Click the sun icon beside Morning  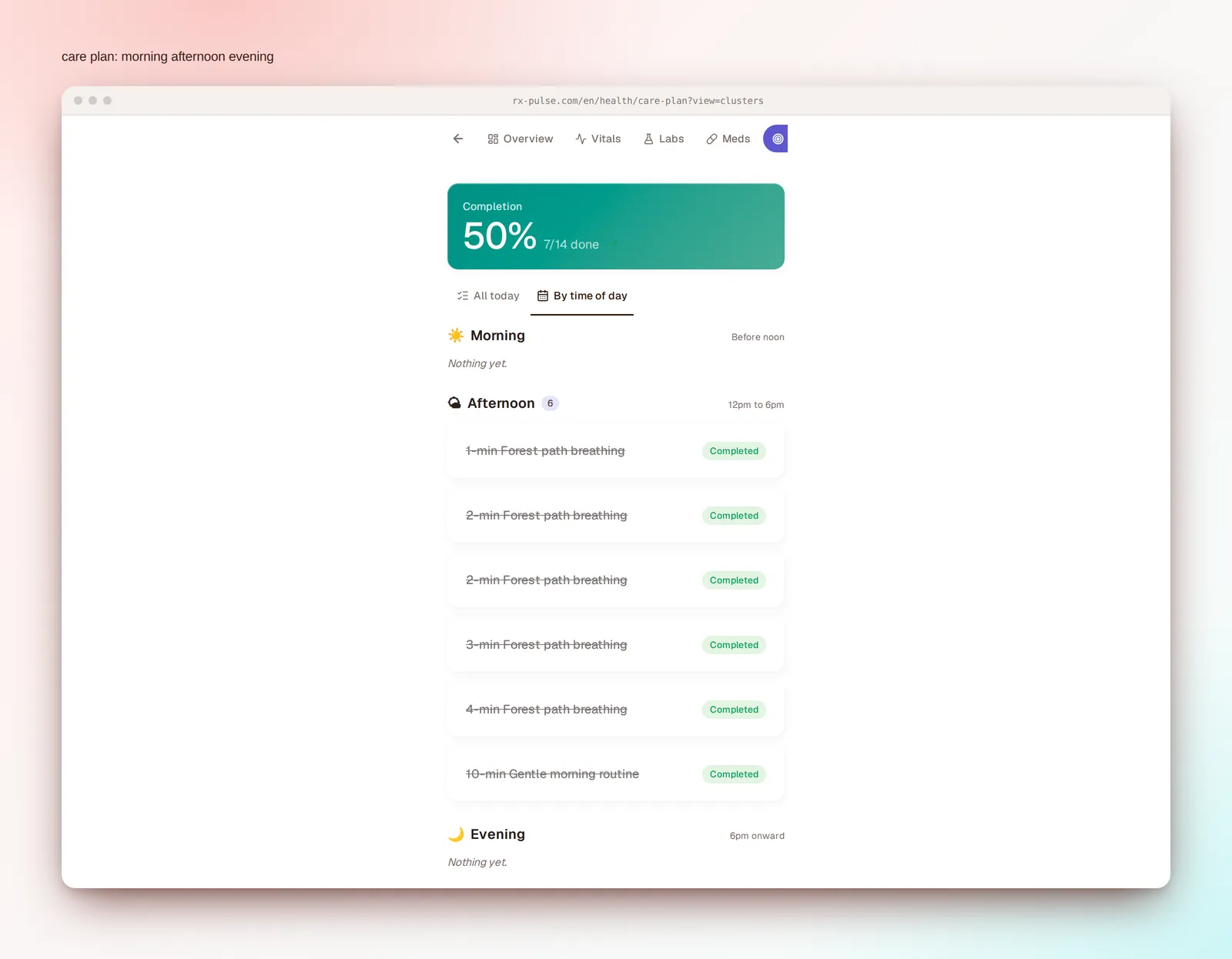coord(456,336)
